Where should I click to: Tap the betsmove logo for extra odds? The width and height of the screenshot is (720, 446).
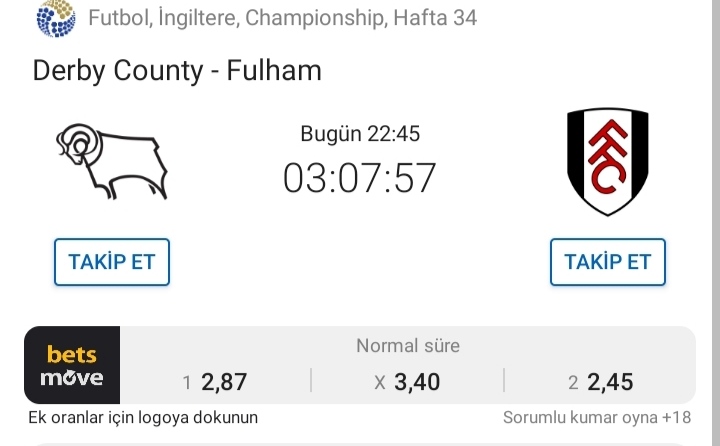pyautogui.click(x=72, y=365)
